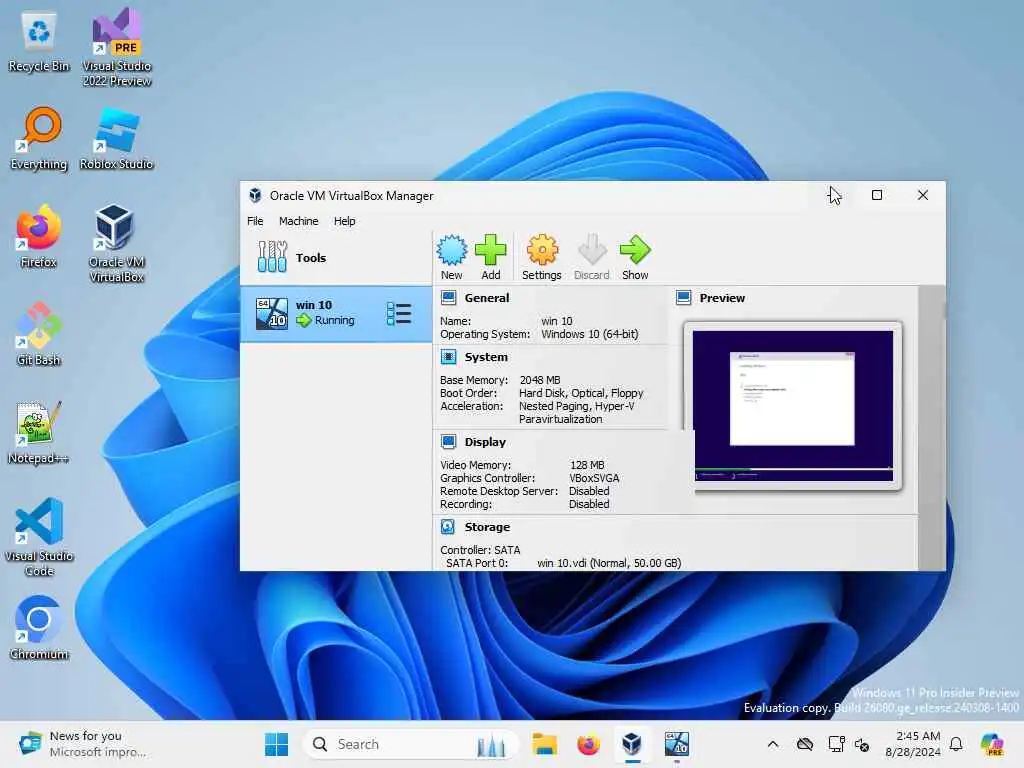This screenshot has height=768, width=1024.
Task: Select Visual Studio Code desktop icon
Action: 39,537
